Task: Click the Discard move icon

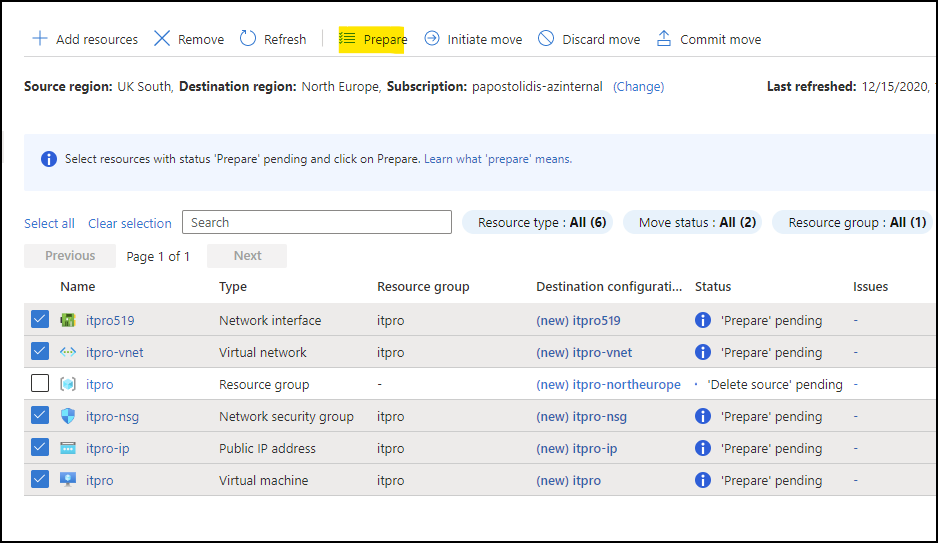Action: tap(546, 39)
